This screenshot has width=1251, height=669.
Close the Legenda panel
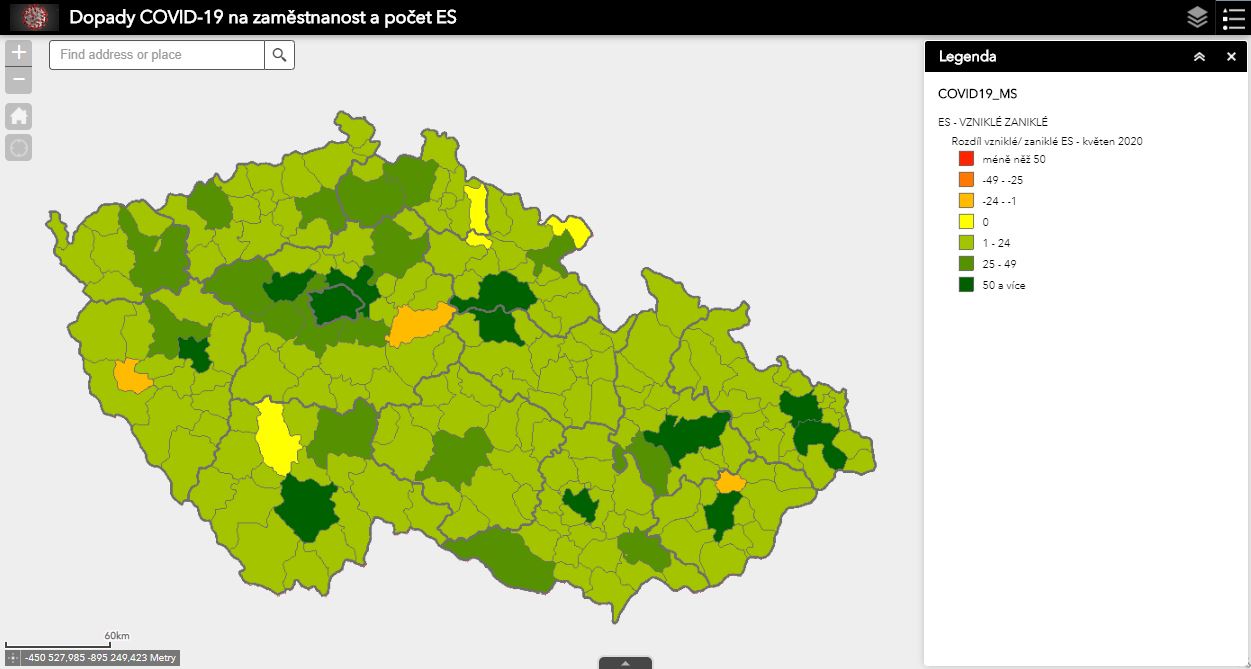click(1231, 57)
